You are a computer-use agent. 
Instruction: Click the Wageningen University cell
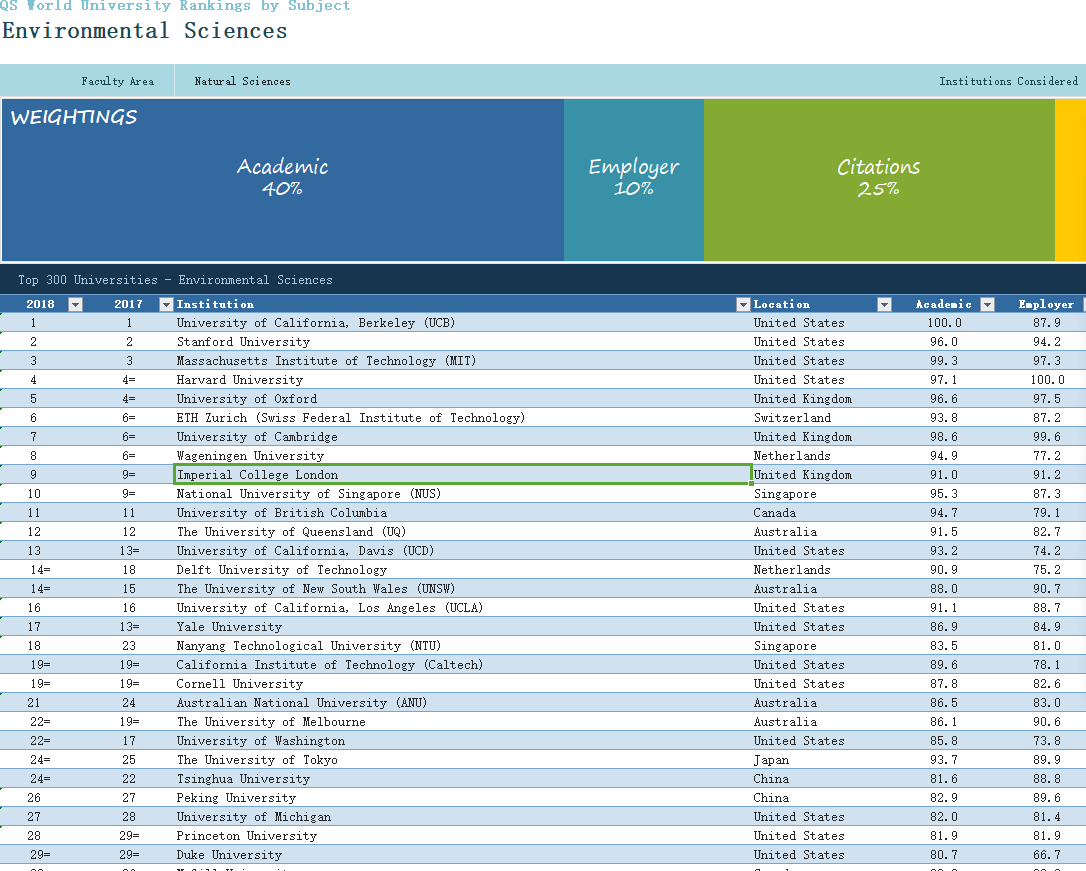pyautogui.click(x=463, y=456)
